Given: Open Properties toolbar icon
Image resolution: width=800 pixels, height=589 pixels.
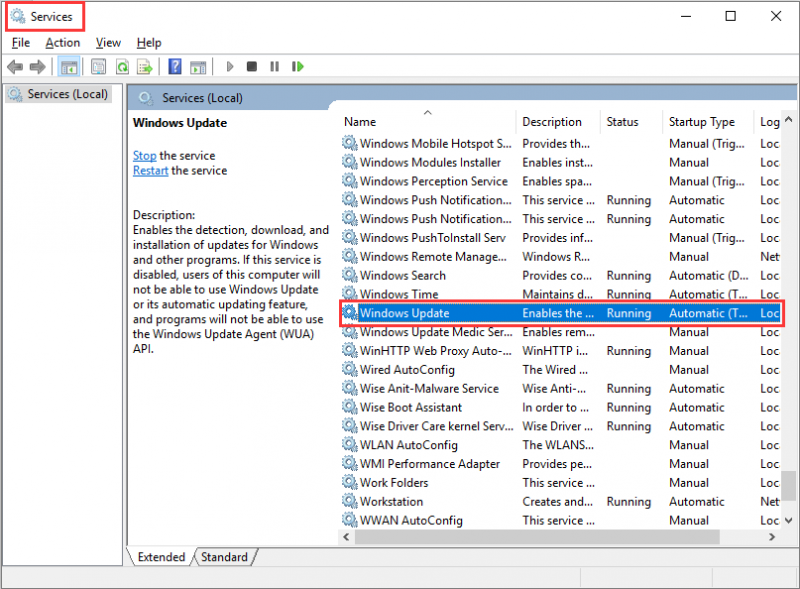Looking at the screenshot, I should (98, 67).
